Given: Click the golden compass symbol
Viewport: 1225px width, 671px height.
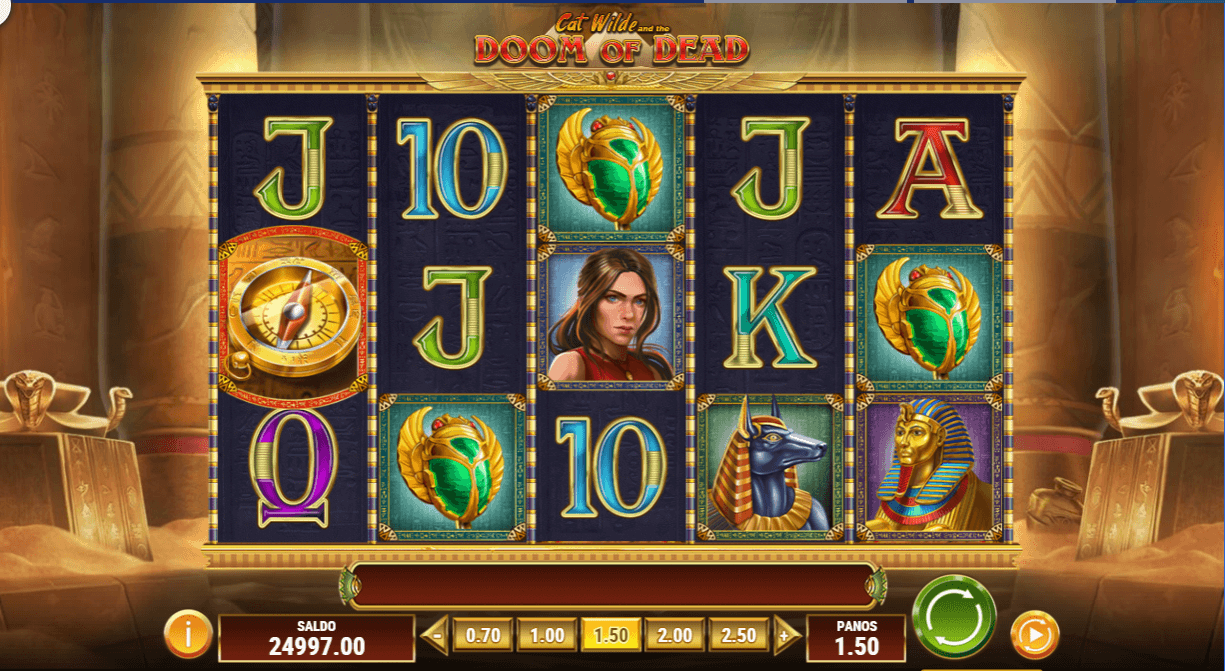Looking at the screenshot, I should tap(291, 317).
